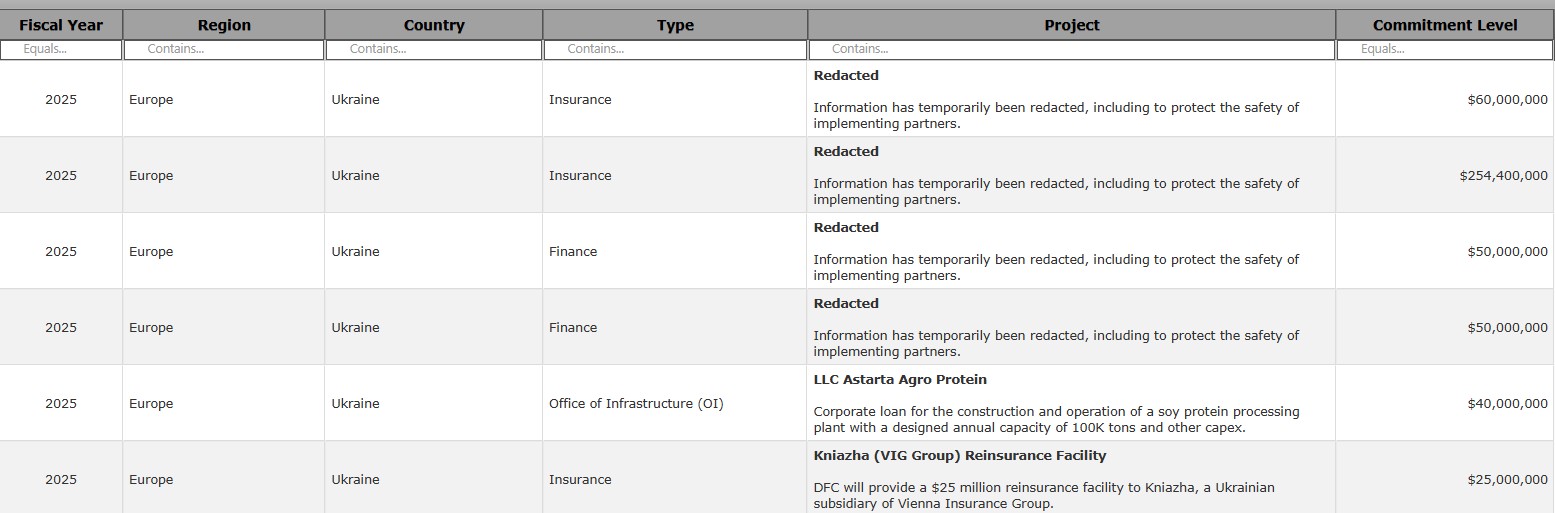Viewport: 1555px width, 513px height.
Task: Click the Commitment Level filter field
Action: point(1444,49)
